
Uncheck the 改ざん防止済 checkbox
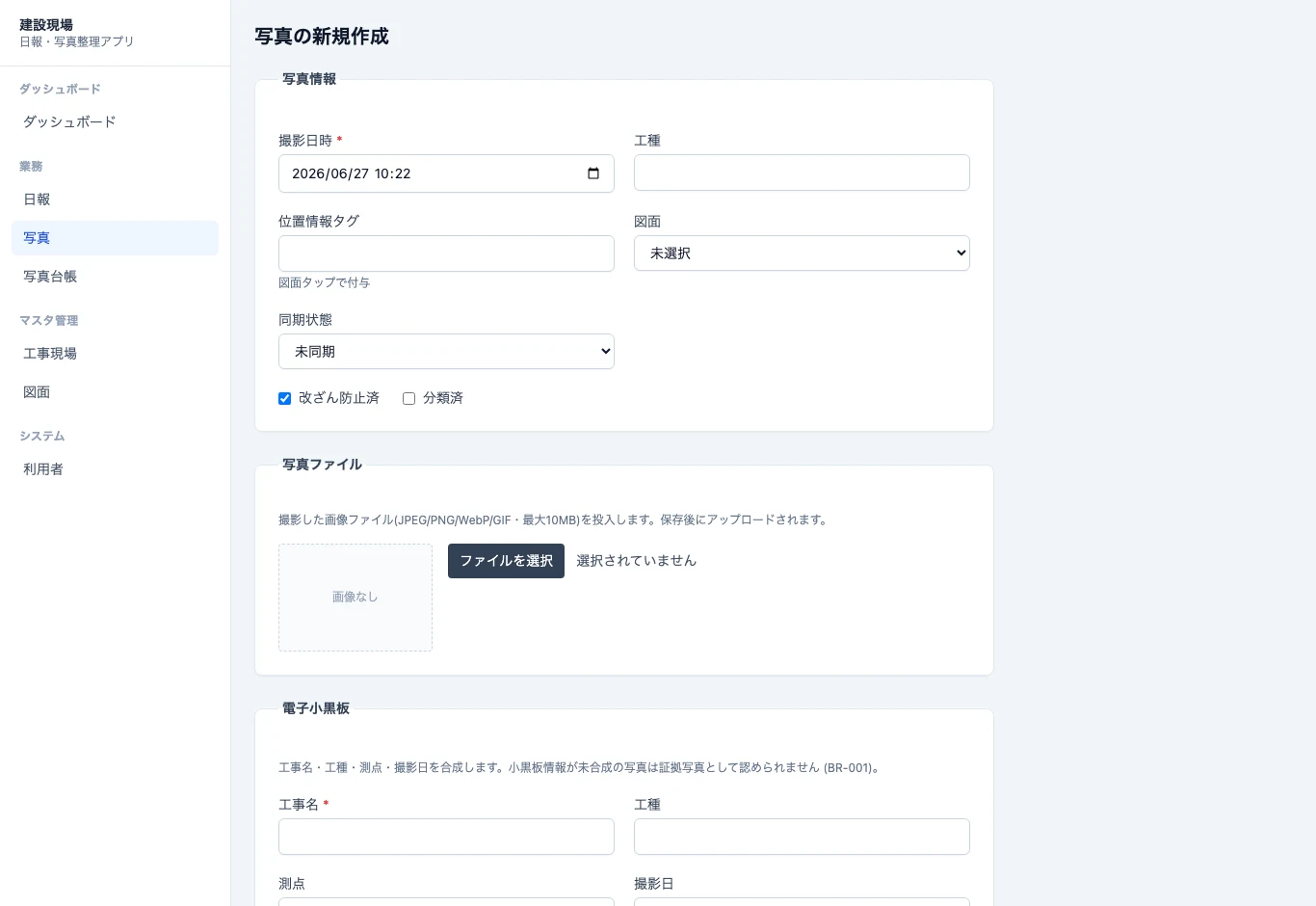point(285,398)
